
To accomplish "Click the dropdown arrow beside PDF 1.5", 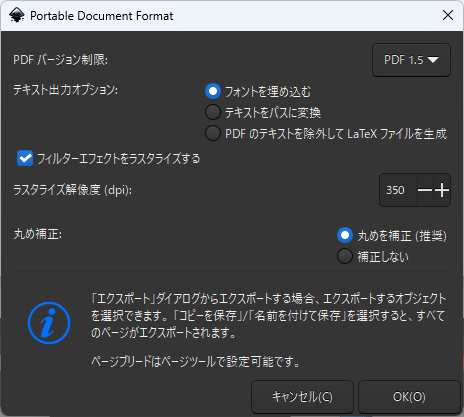I will click(433, 60).
